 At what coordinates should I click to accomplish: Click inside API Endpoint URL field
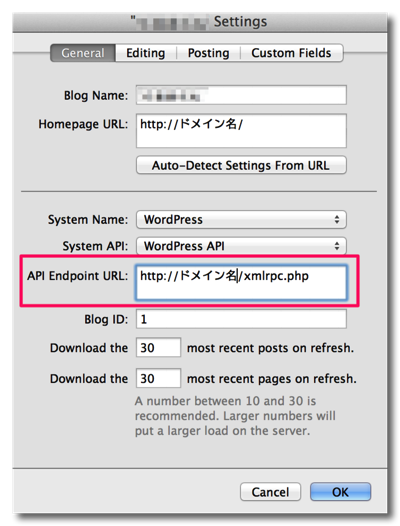pos(241,282)
